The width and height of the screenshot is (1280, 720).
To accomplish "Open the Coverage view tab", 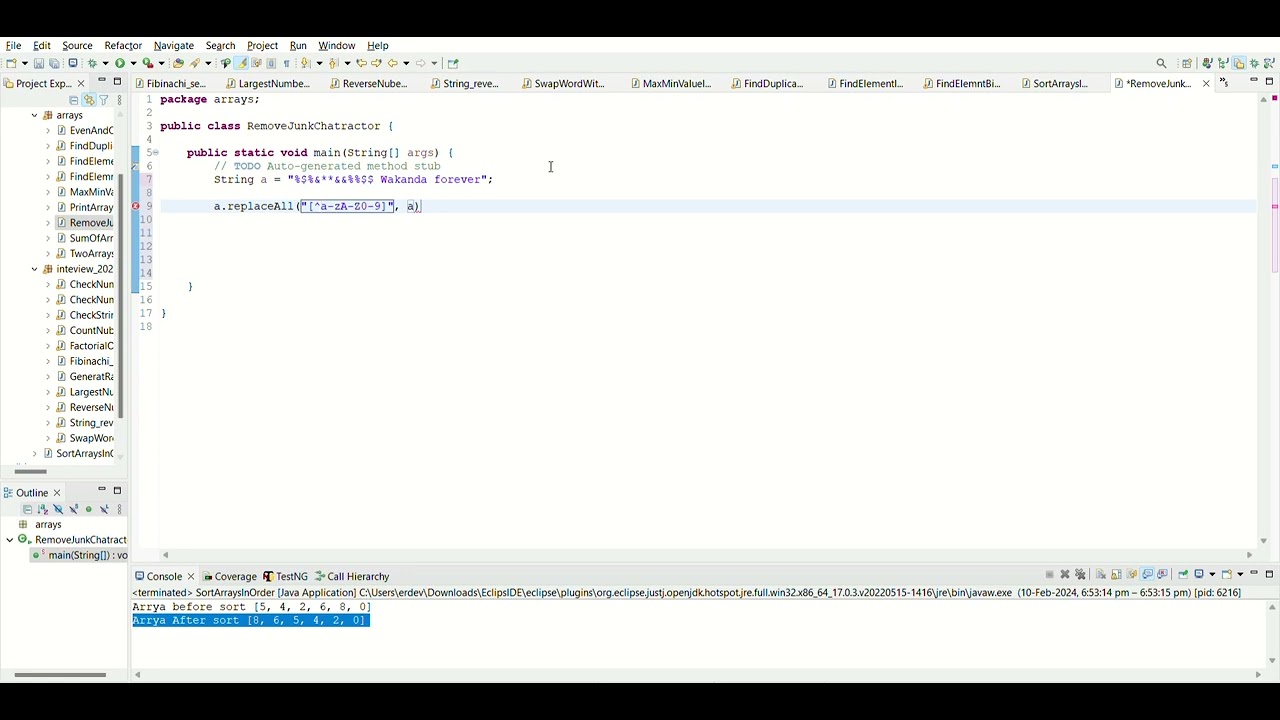I will point(229,576).
